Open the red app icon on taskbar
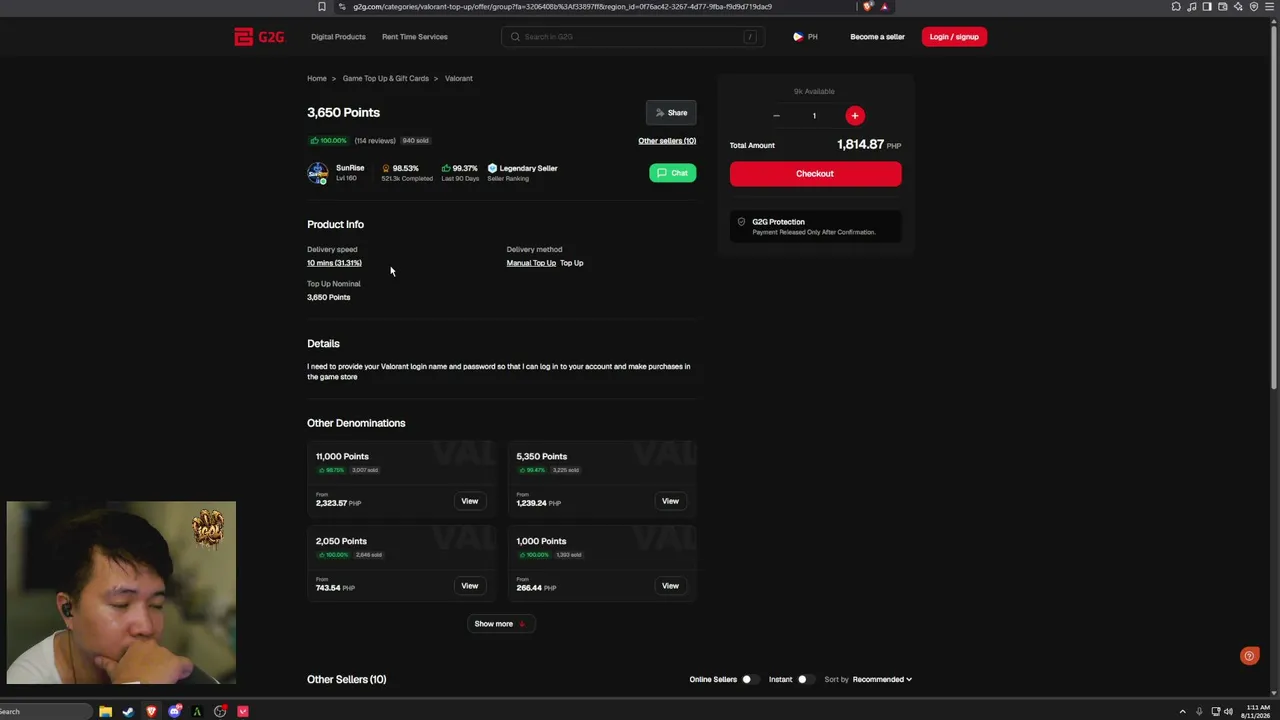Image resolution: width=1280 pixels, height=720 pixels. [x=243, y=712]
